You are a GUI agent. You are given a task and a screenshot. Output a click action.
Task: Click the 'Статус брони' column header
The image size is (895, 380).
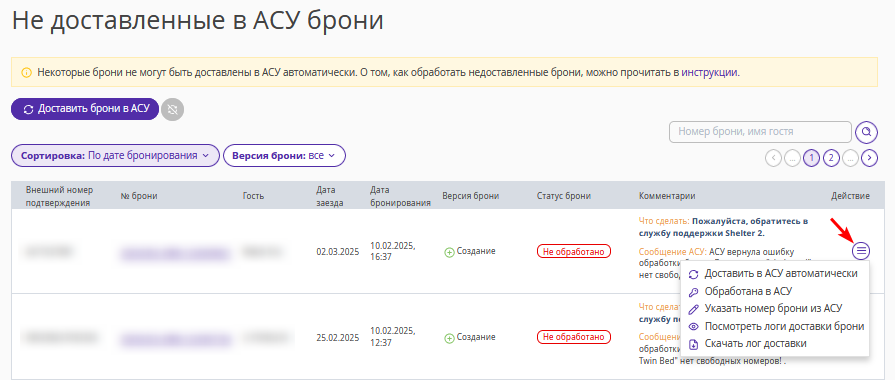[564, 196]
